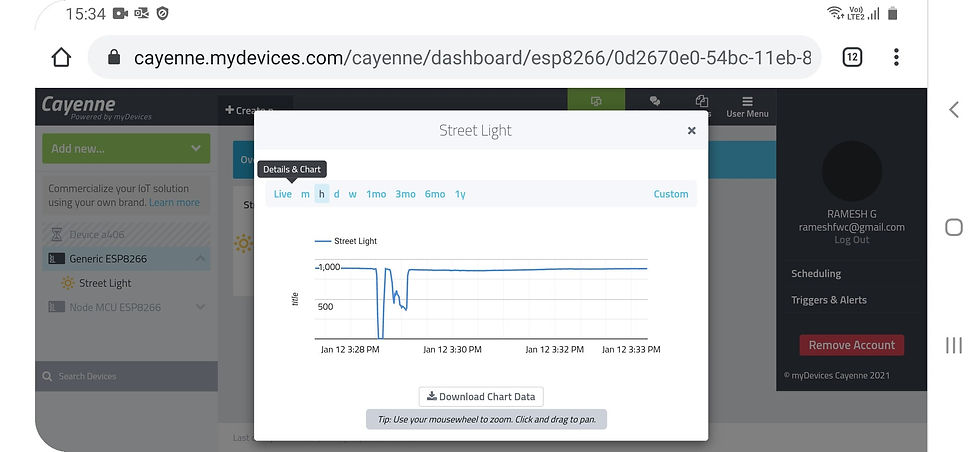980x452 pixels.
Task: Select the m (minute) time range
Action: [305, 194]
